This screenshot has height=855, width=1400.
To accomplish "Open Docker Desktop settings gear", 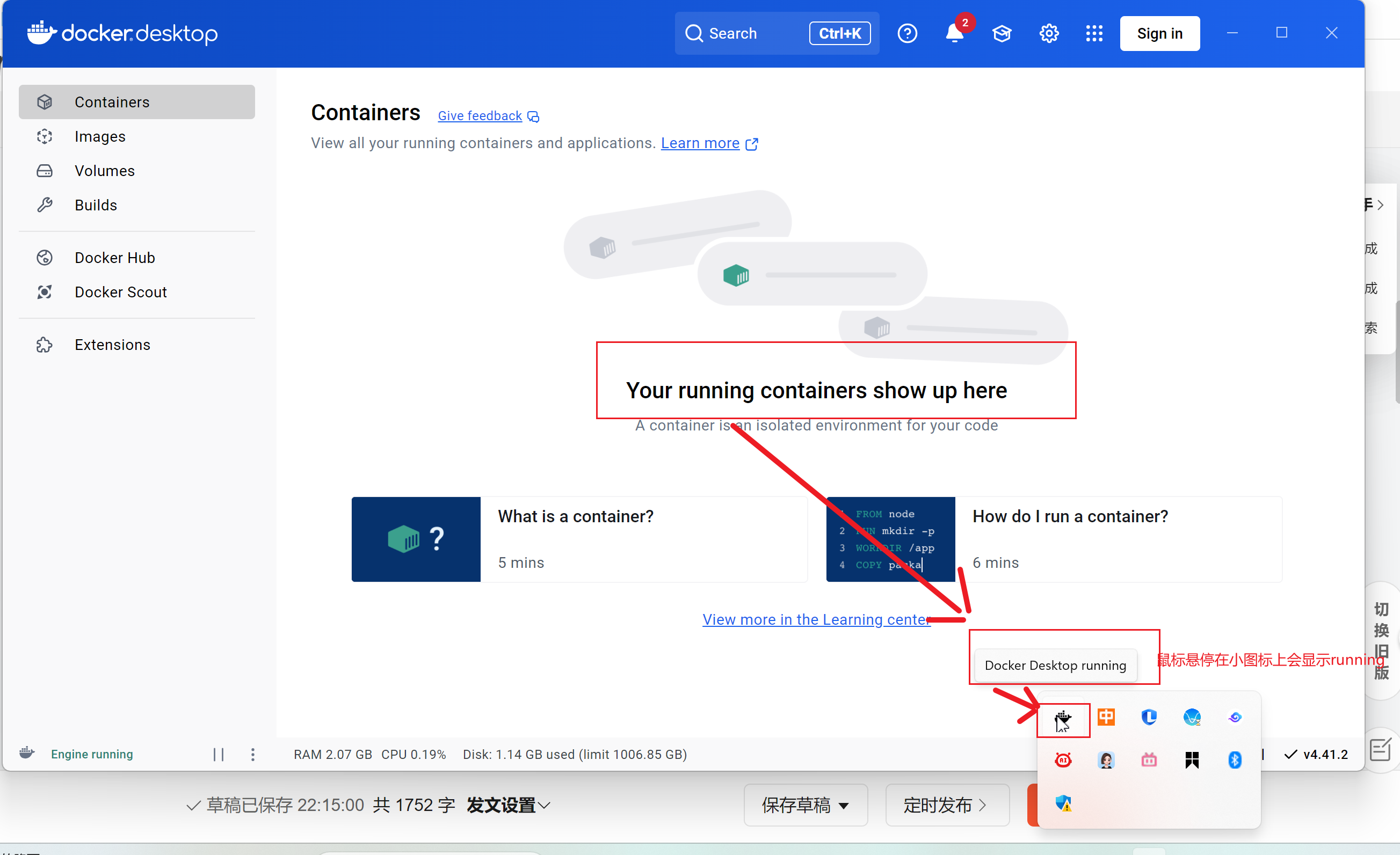I will (1048, 33).
